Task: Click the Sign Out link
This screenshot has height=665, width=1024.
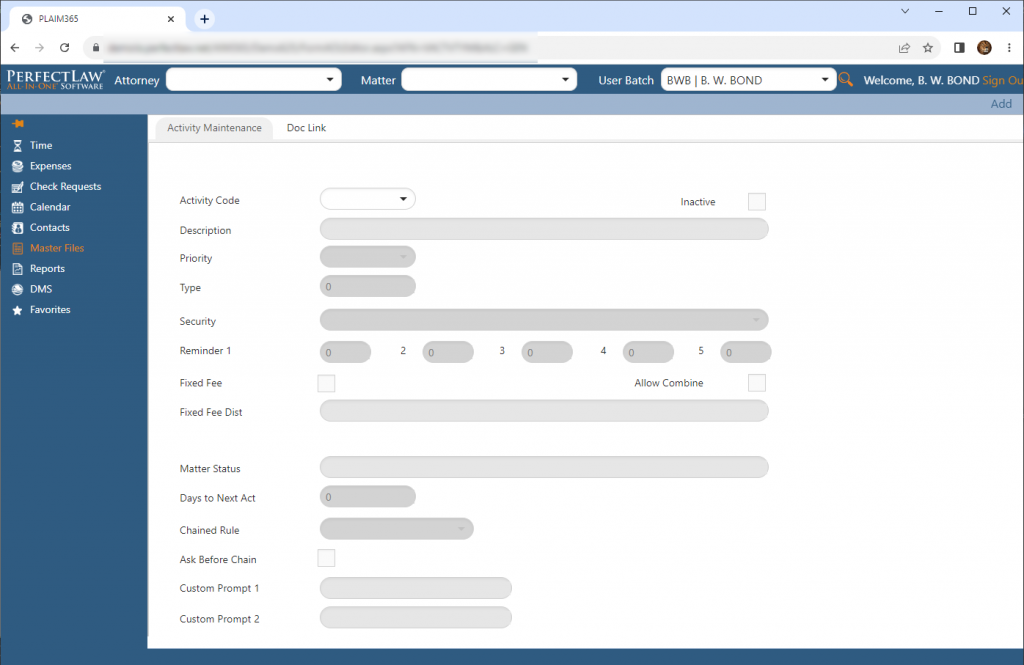Action: pos(1002,80)
